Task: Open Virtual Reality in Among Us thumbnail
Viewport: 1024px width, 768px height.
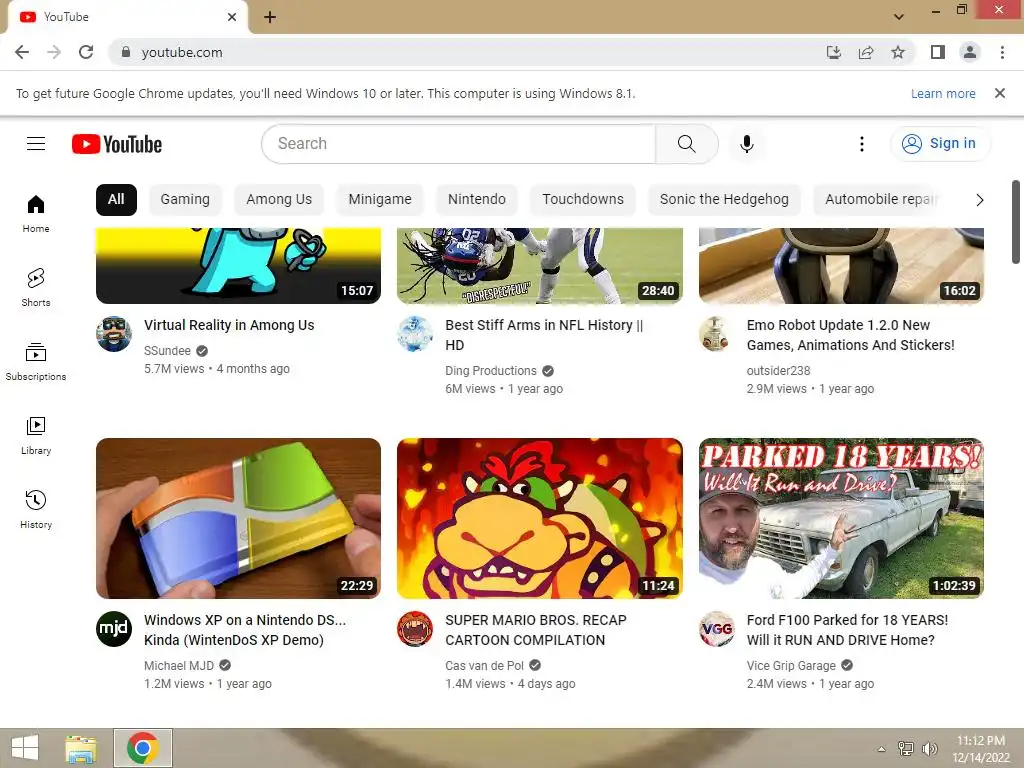Action: (238, 266)
